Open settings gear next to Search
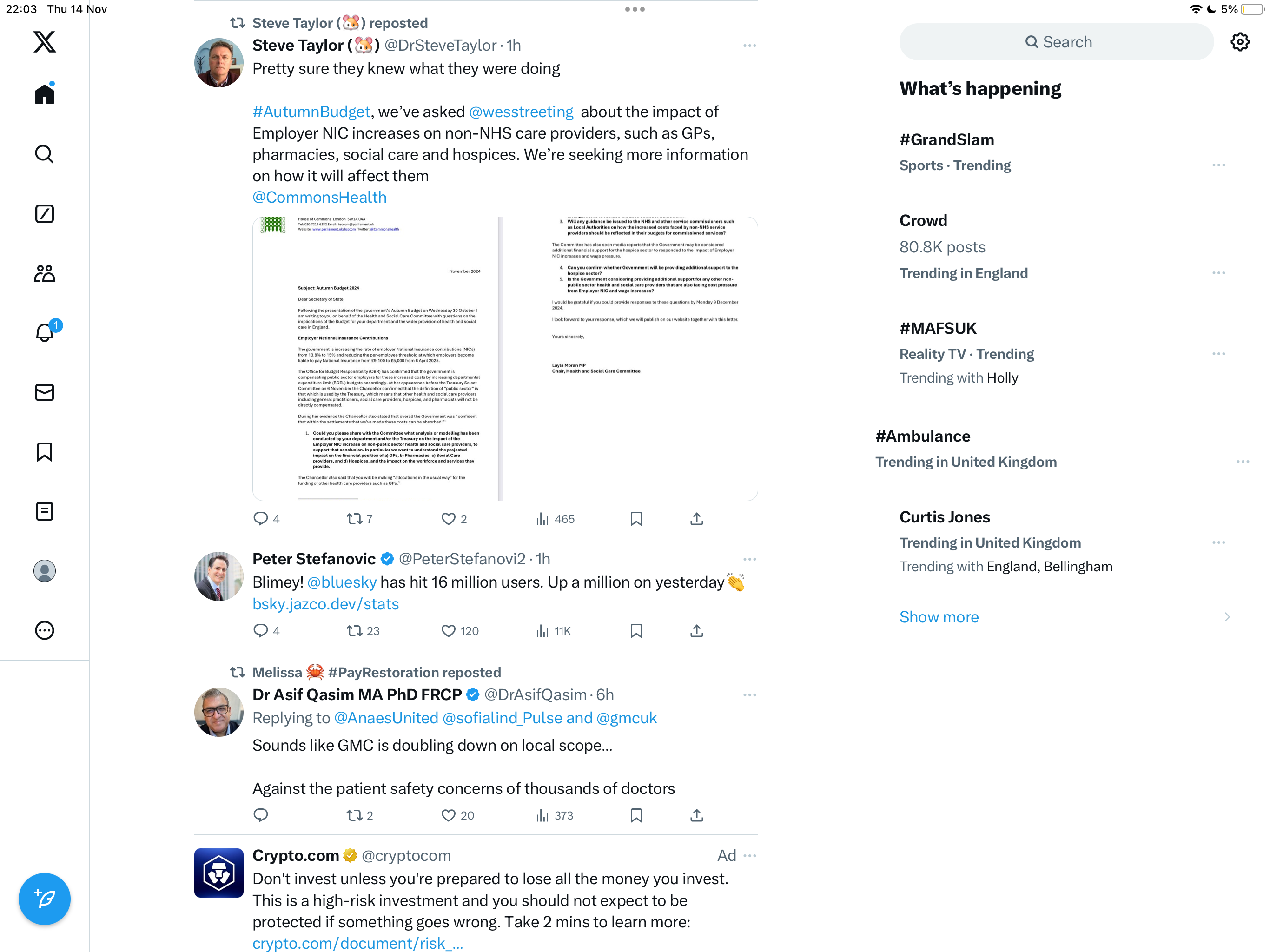The width and height of the screenshot is (1270, 952). click(1240, 42)
